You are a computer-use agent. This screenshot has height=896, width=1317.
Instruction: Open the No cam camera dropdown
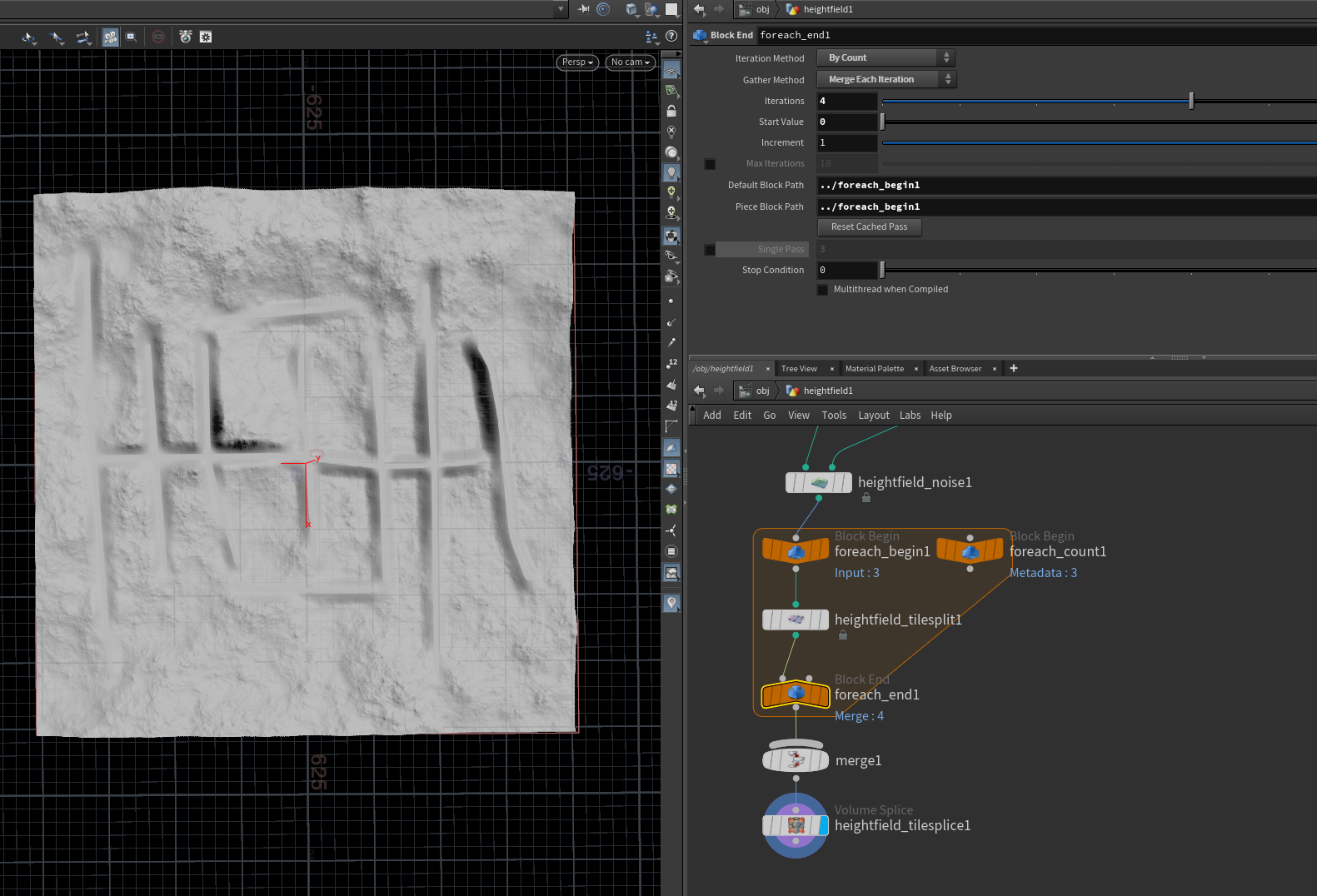[630, 62]
